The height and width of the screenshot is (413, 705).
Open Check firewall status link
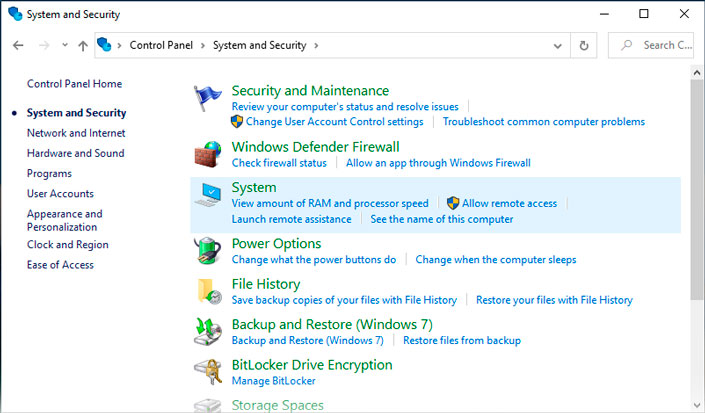[x=279, y=163]
